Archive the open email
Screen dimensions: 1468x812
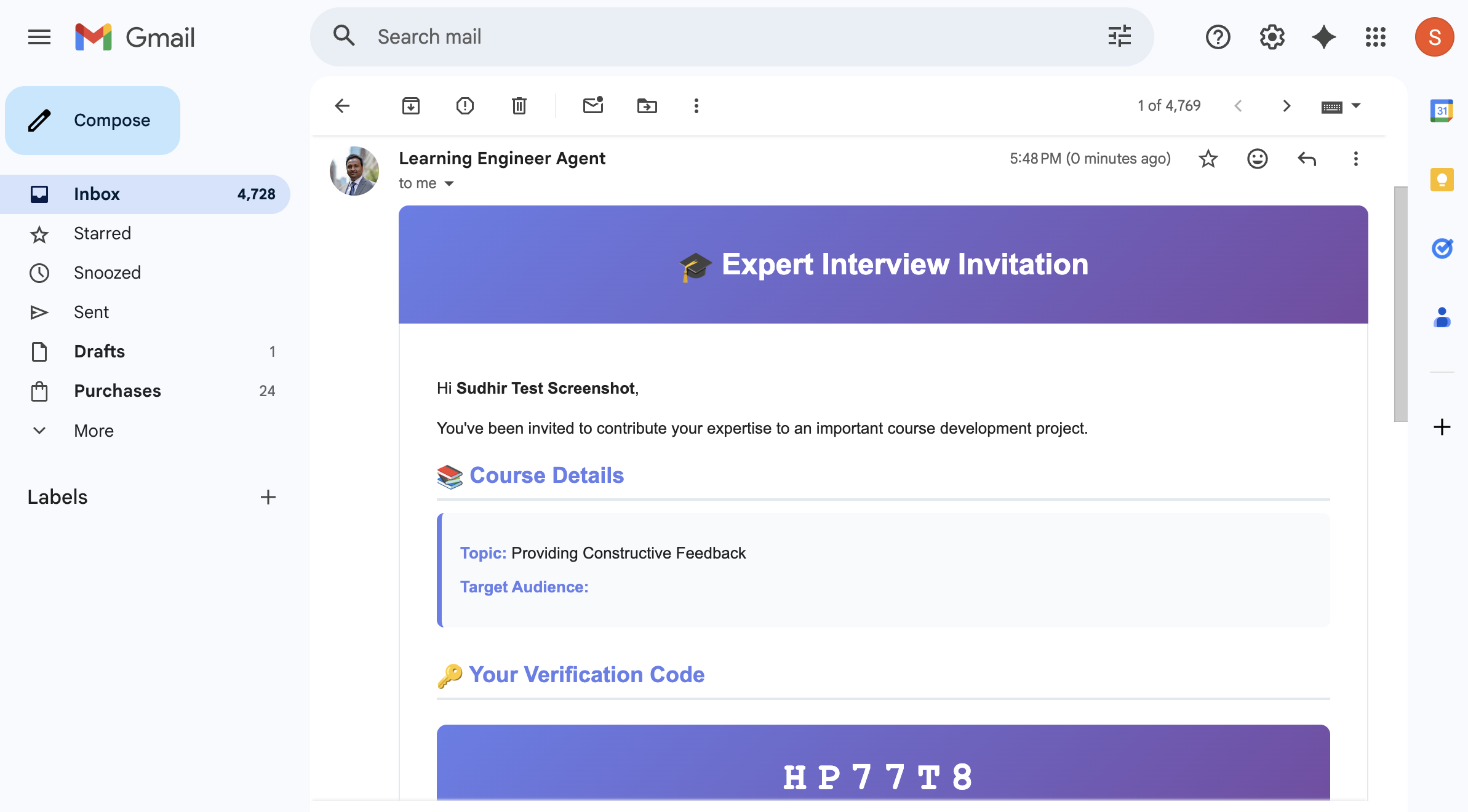(x=411, y=106)
